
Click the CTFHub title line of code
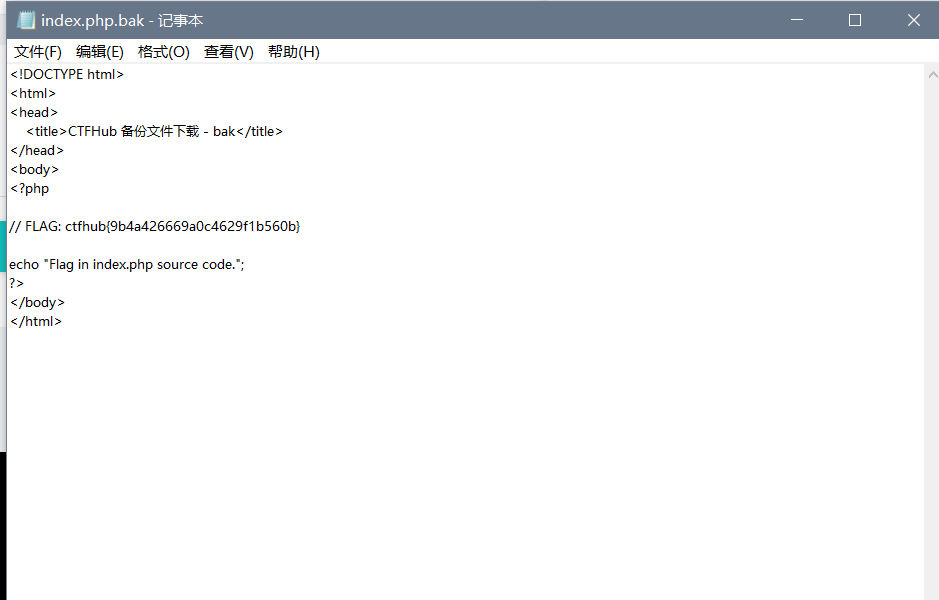coord(155,130)
